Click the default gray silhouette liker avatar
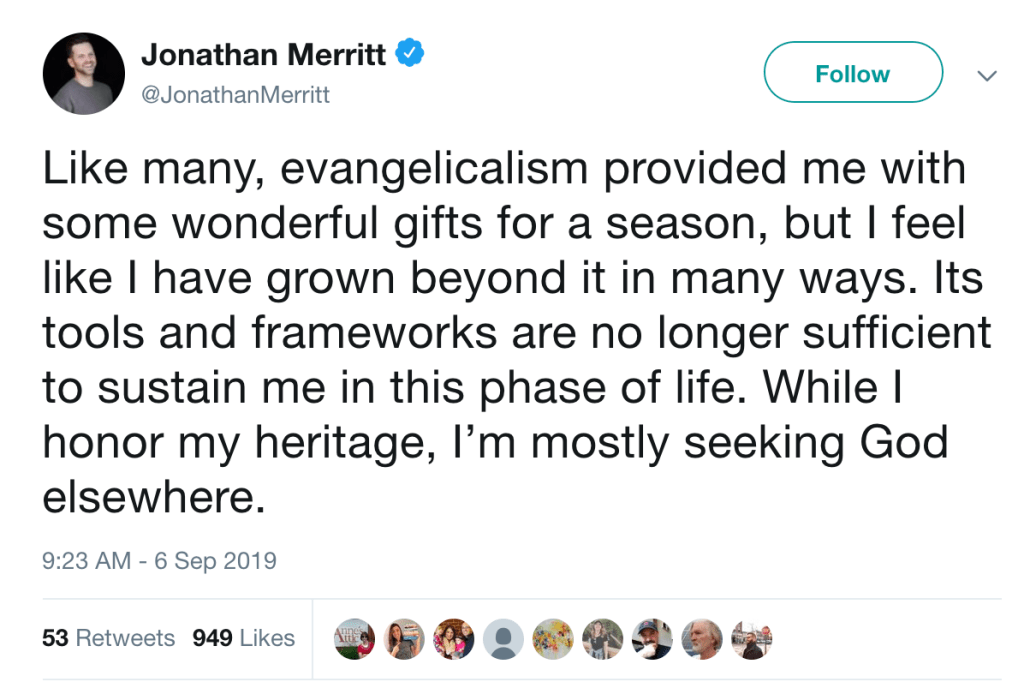The image size is (1024, 694). [503, 639]
